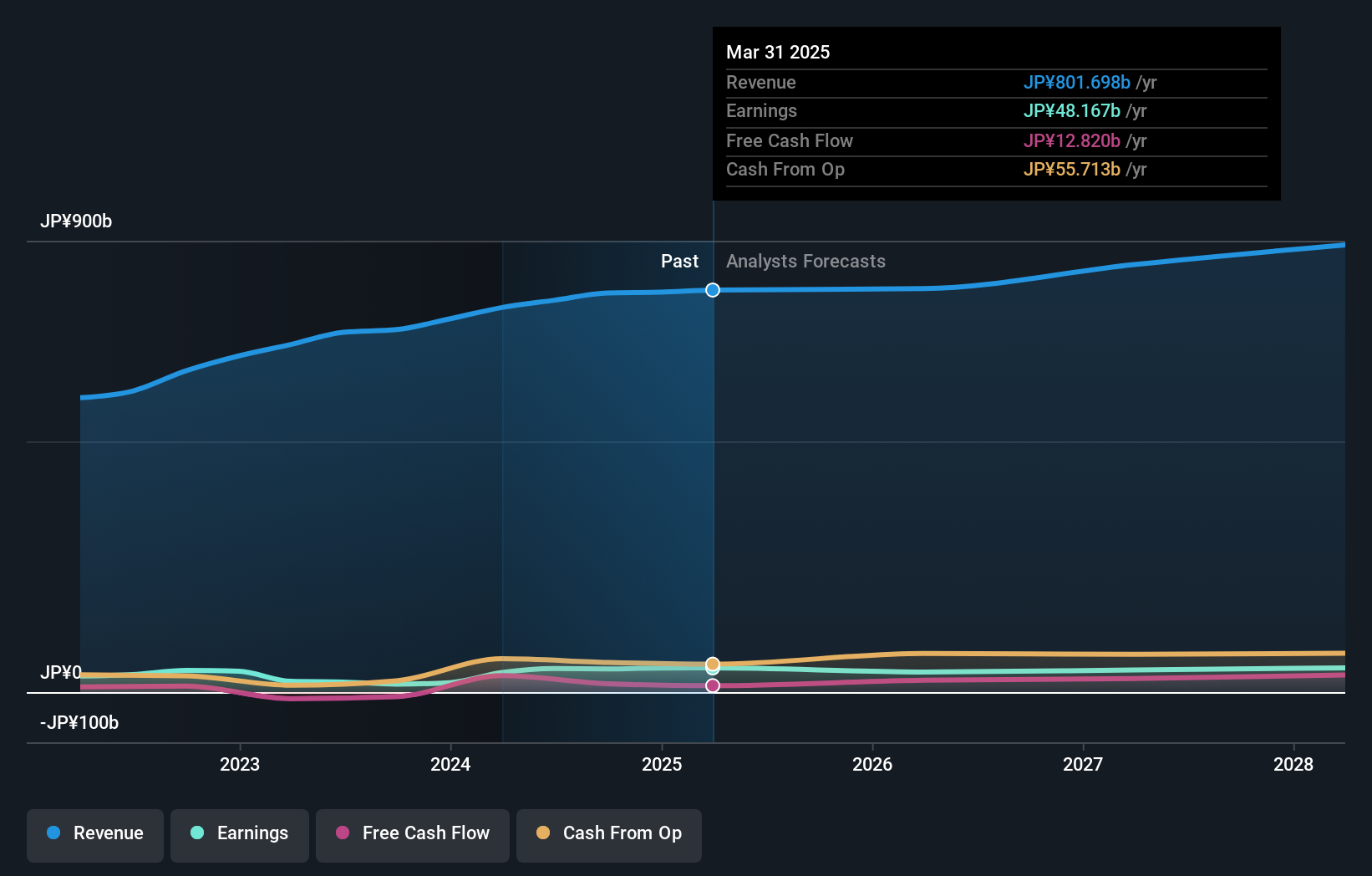Select the 2023 x-axis label
1372x876 pixels.
coord(240,764)
